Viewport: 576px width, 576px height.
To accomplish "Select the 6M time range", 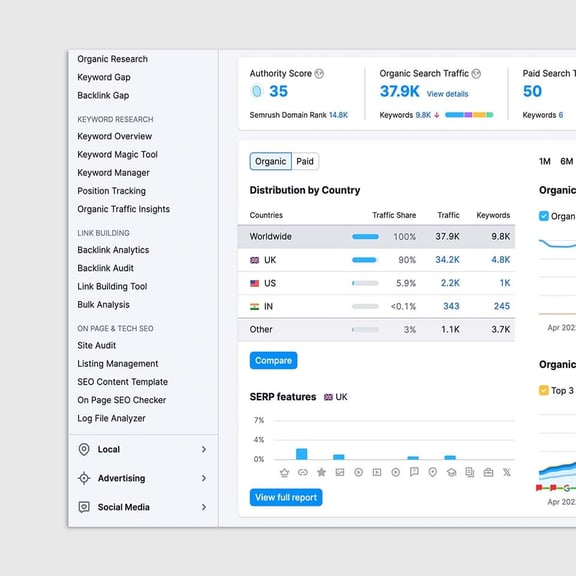I will [x=566, y=162].
